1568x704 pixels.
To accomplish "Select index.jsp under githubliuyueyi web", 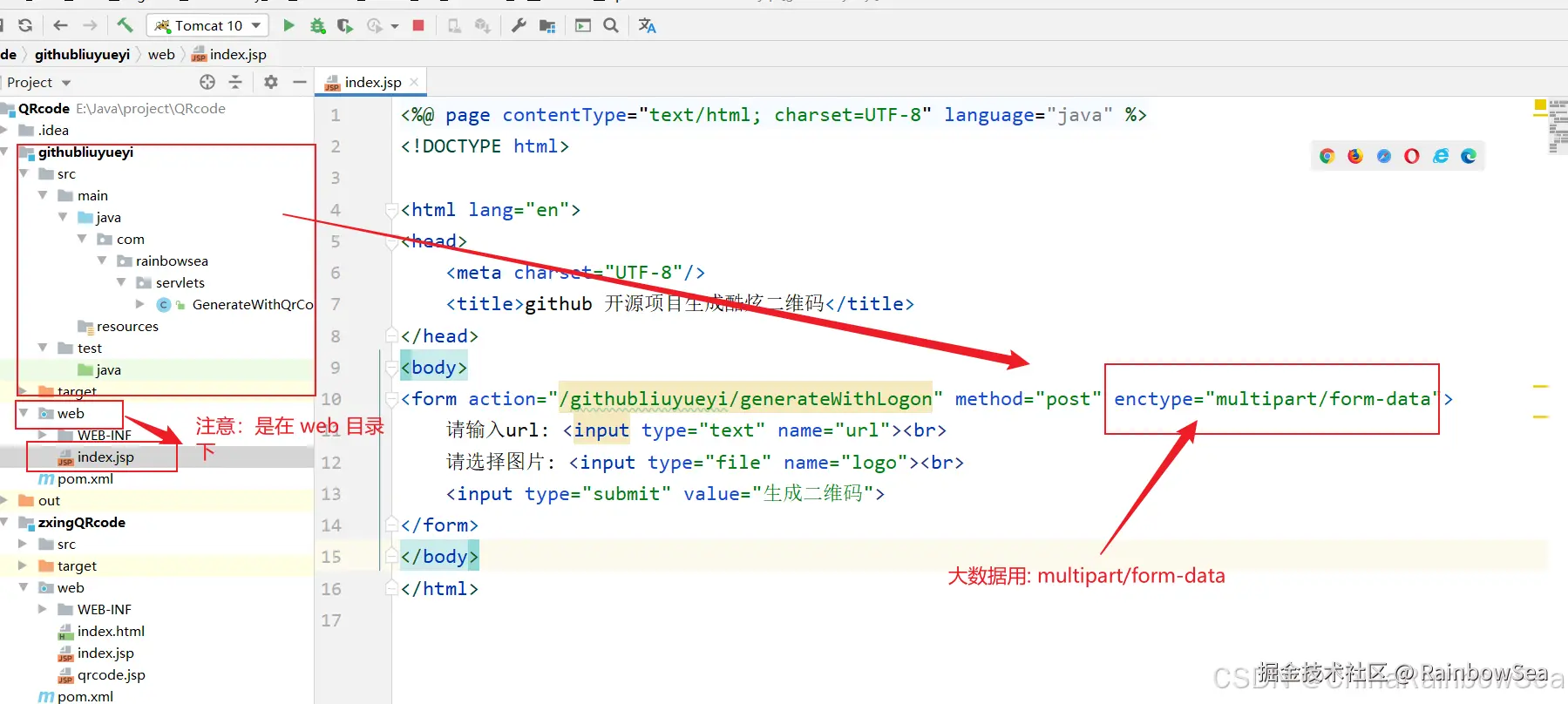I will pyautogui.click(x=105, y=457).
